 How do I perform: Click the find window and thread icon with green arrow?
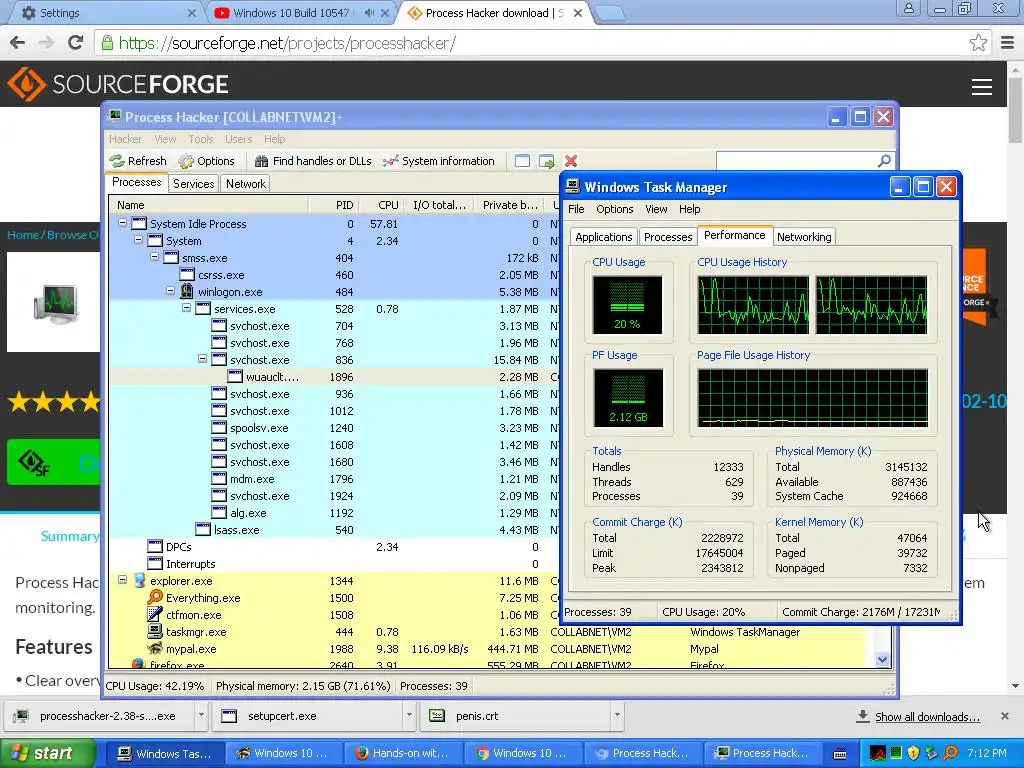coord(547,161)
